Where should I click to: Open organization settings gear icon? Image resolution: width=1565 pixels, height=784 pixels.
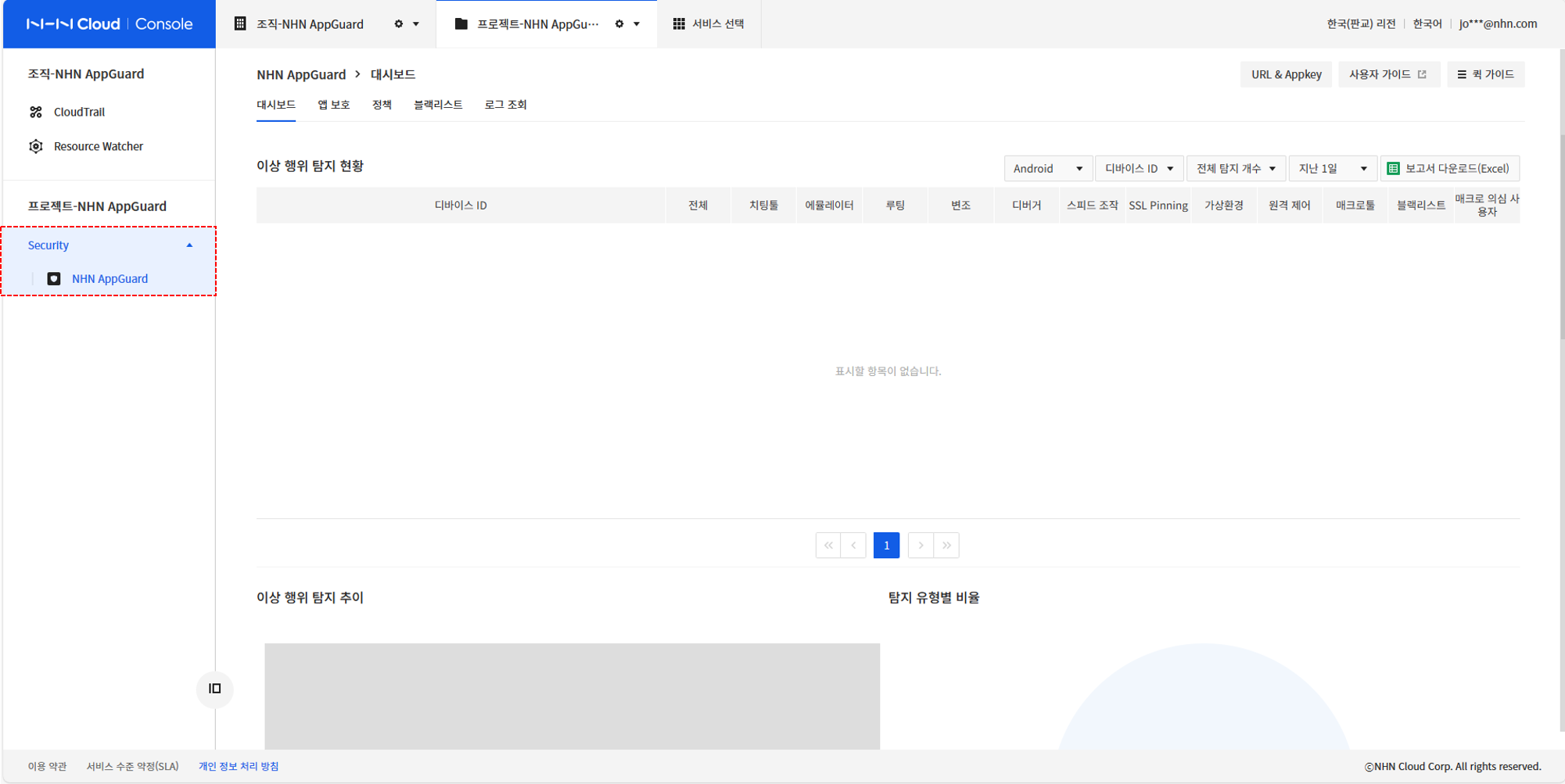pos(399,23)
